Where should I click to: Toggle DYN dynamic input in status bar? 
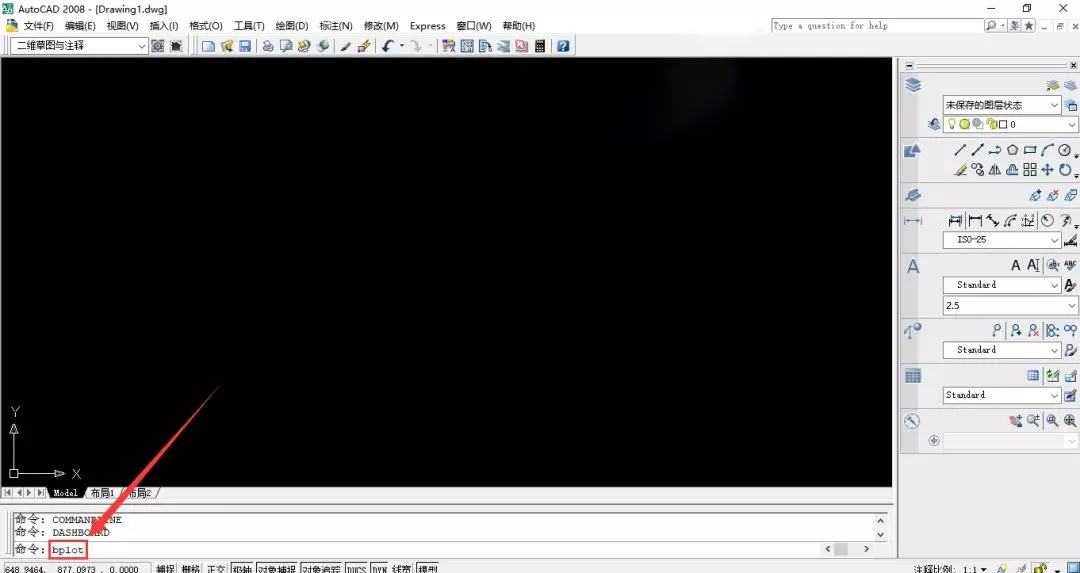[380, 569]
